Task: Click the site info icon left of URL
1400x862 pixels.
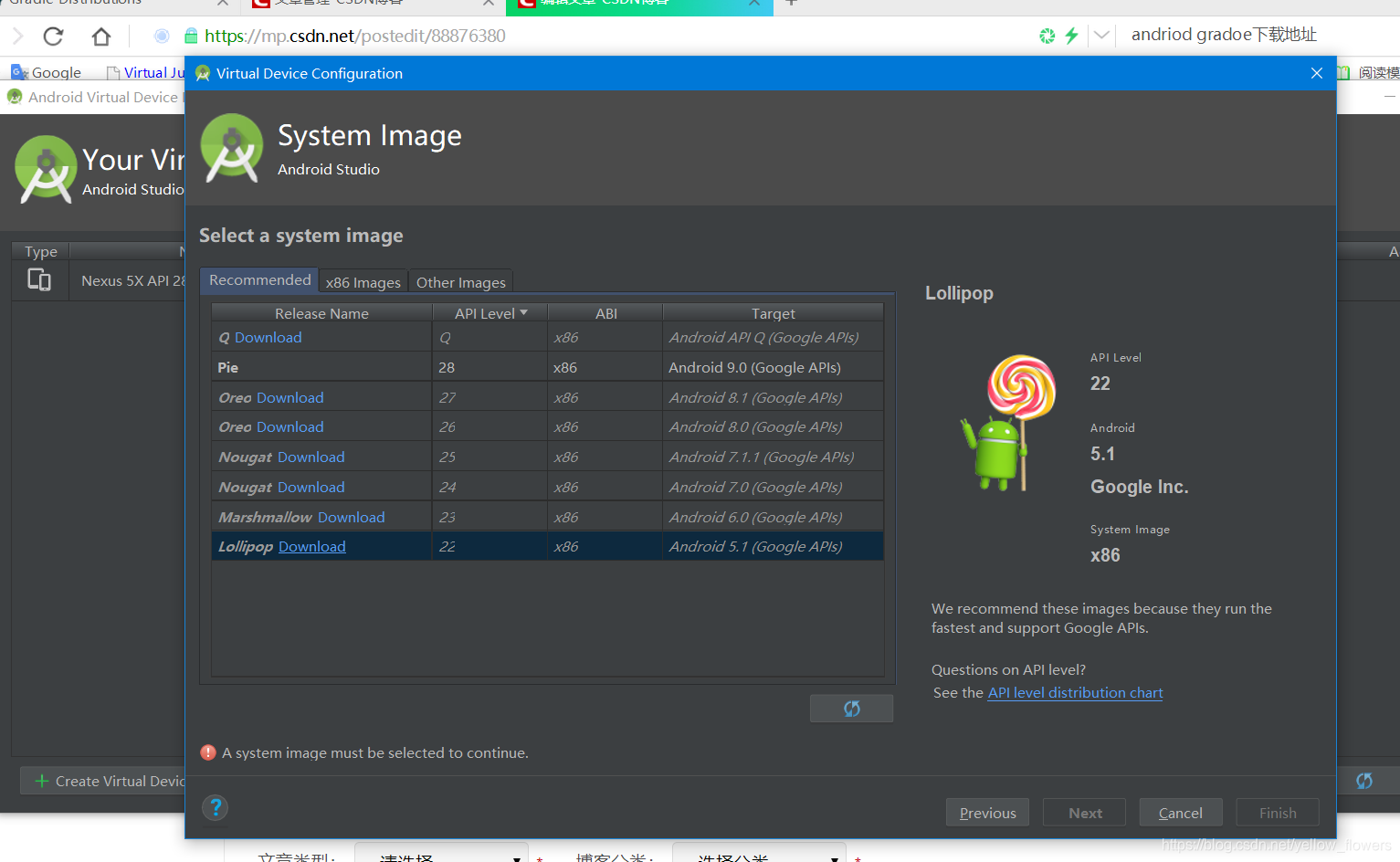Action: pyautogui.click(x=162, y=36)
